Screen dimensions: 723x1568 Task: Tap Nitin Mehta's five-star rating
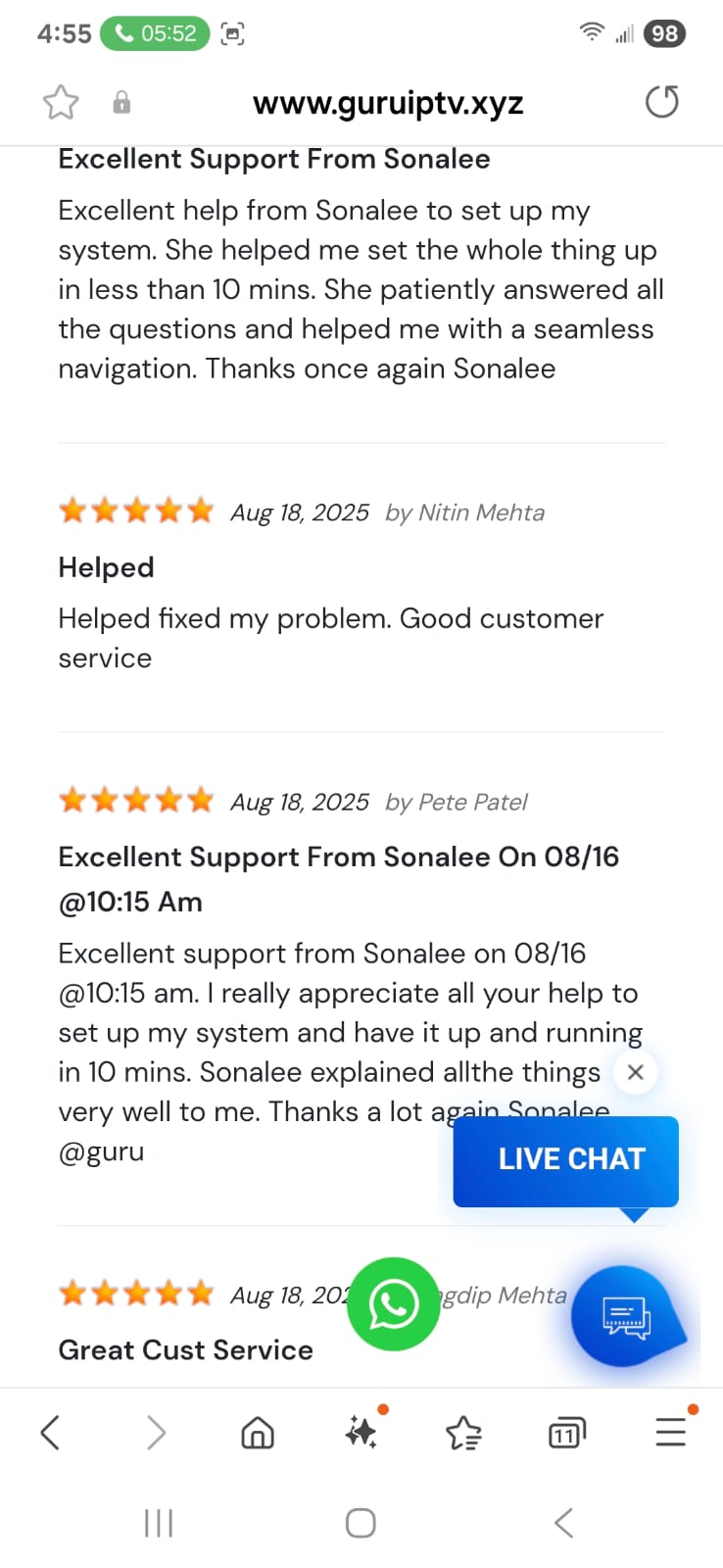pos(136,511)
